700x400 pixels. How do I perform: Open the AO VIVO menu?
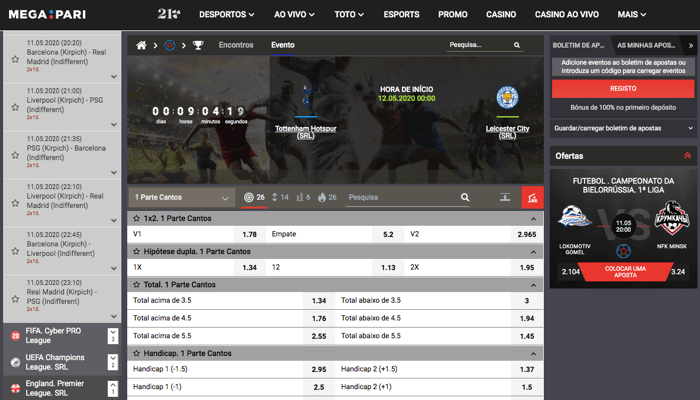point(294,15)
